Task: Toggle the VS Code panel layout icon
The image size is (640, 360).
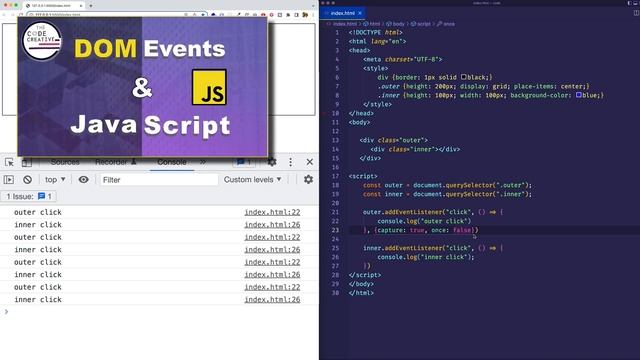Action: tap(636, 3)
